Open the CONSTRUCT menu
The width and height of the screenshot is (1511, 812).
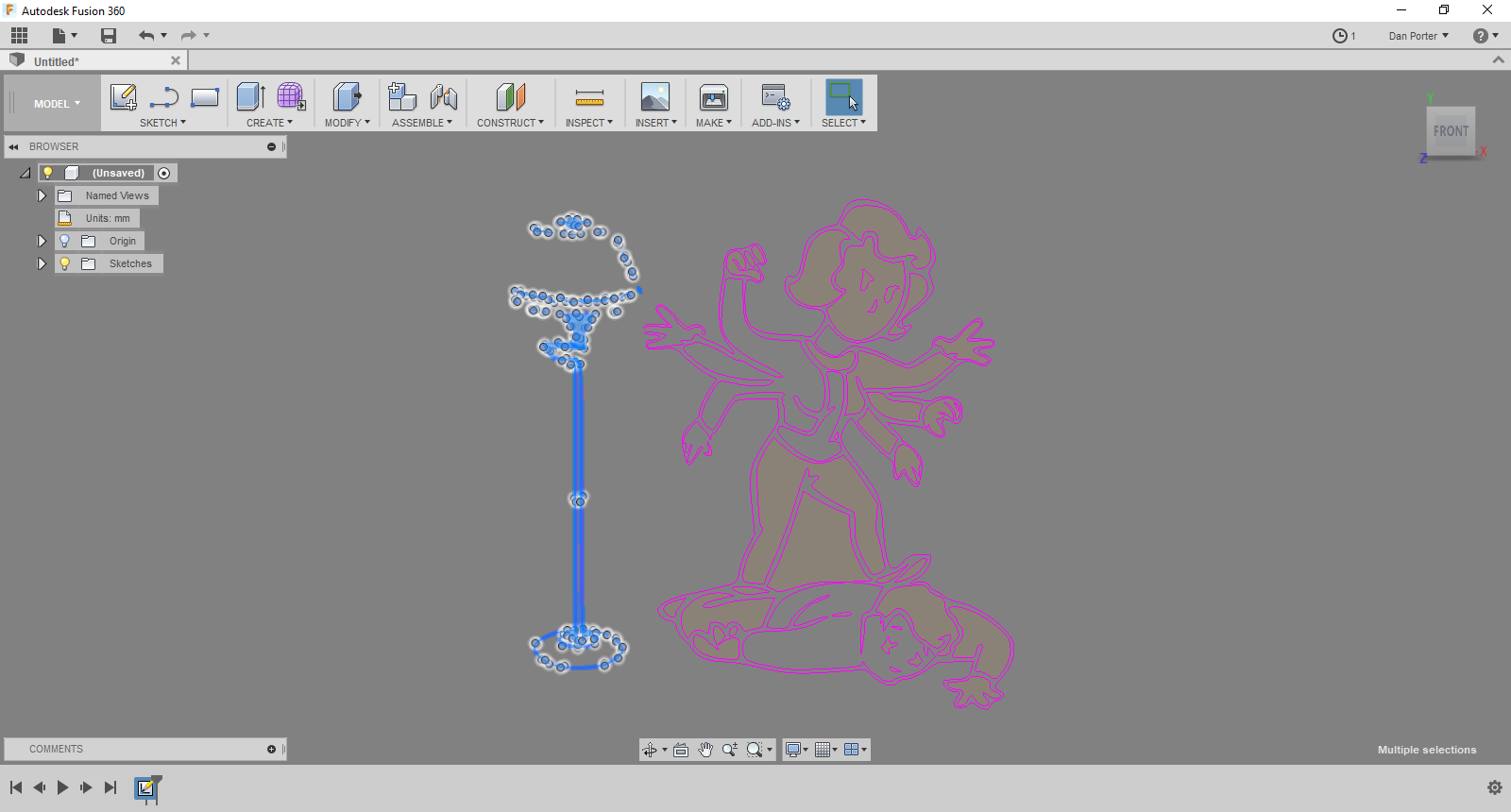(x=510, y=123)
